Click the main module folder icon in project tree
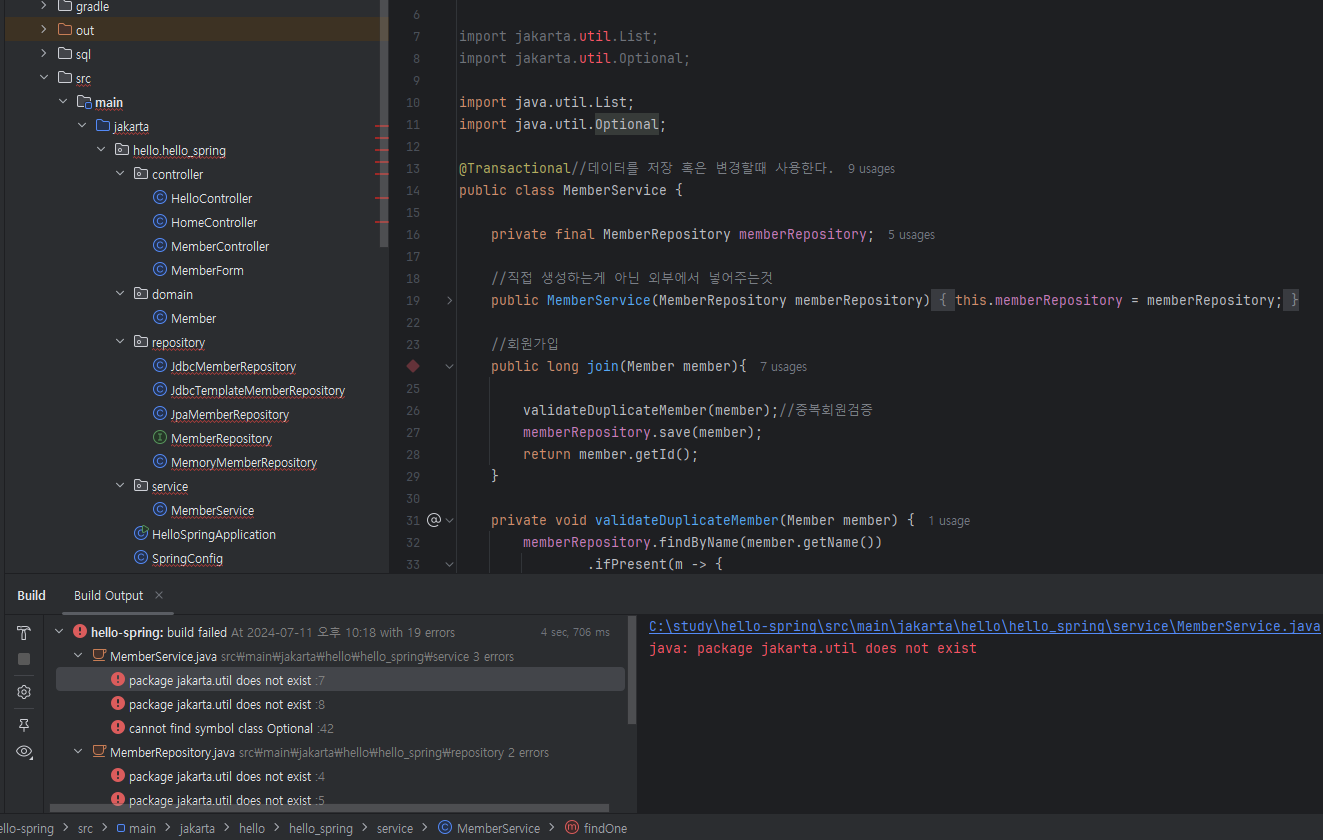 84,102
